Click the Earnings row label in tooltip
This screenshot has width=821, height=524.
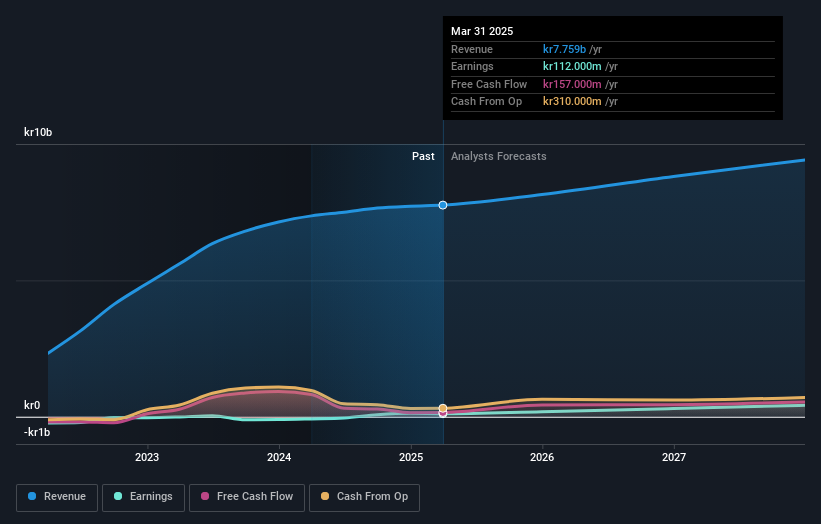[x=472, y=66]
